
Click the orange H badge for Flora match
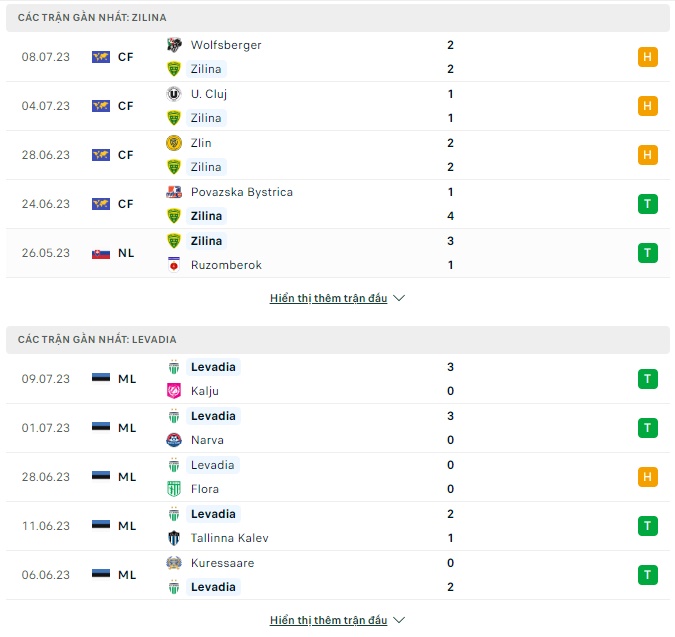tap(647, 477)
